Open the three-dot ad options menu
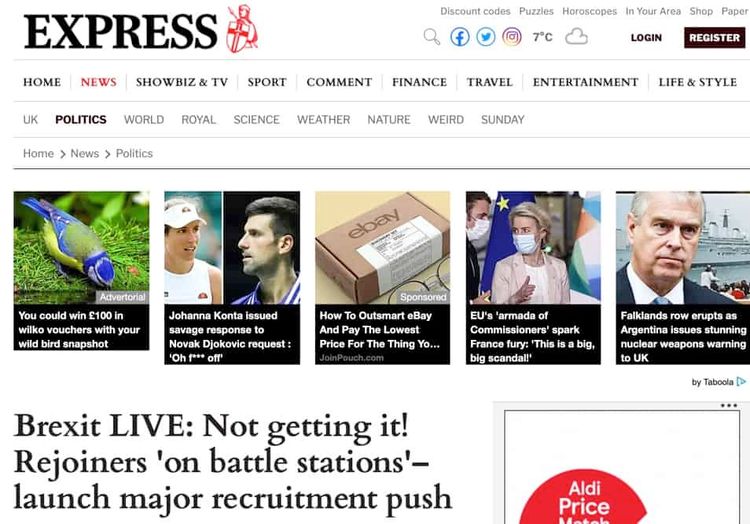750x524 pixels. coord(728,405)
